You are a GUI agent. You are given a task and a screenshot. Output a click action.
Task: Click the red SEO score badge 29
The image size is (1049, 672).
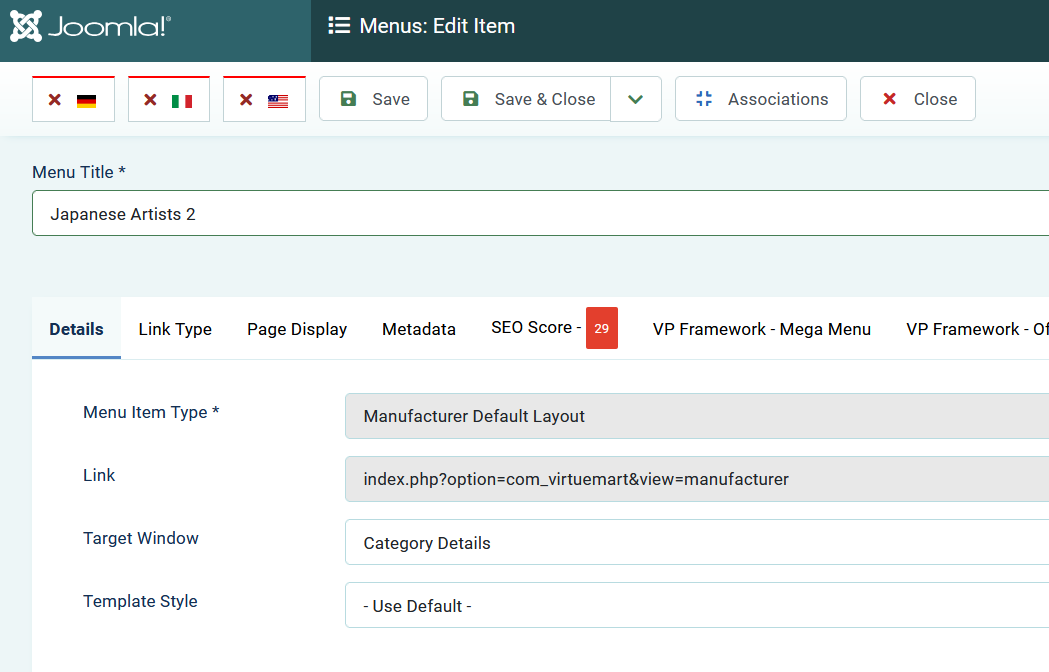(601, 328)
